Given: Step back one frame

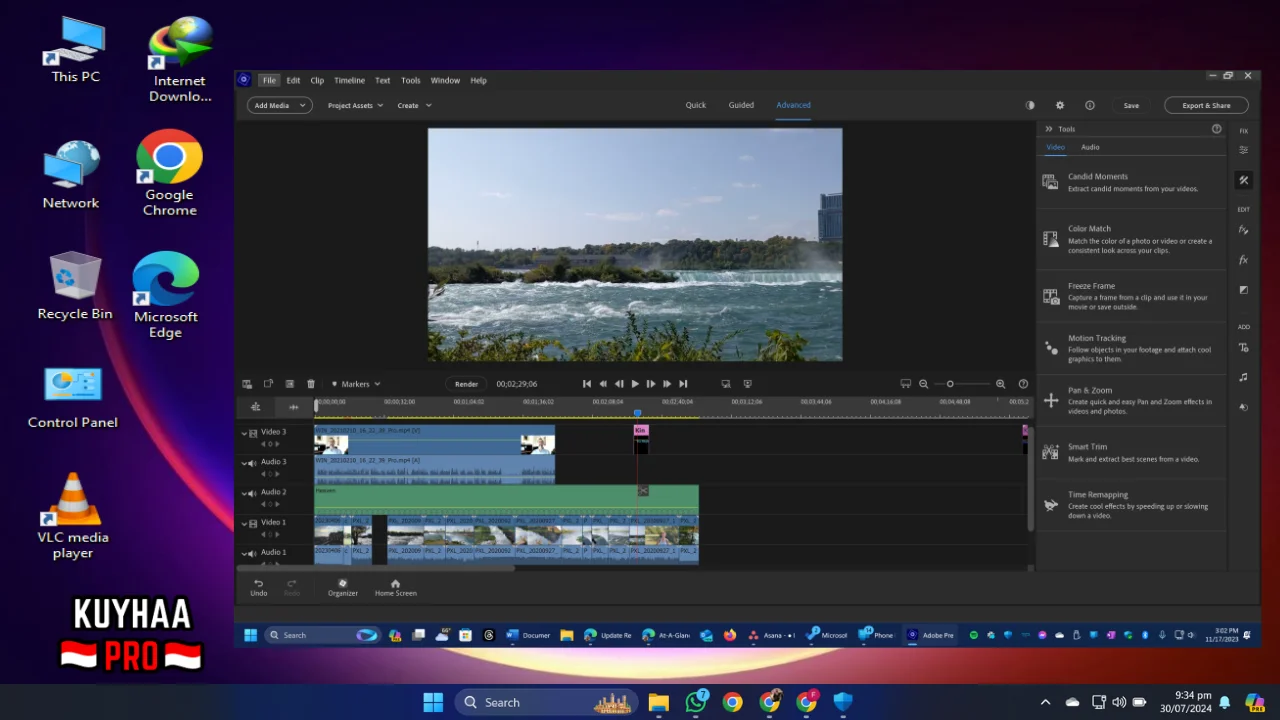Looking at the screenshot, I should tap(619, 384).
